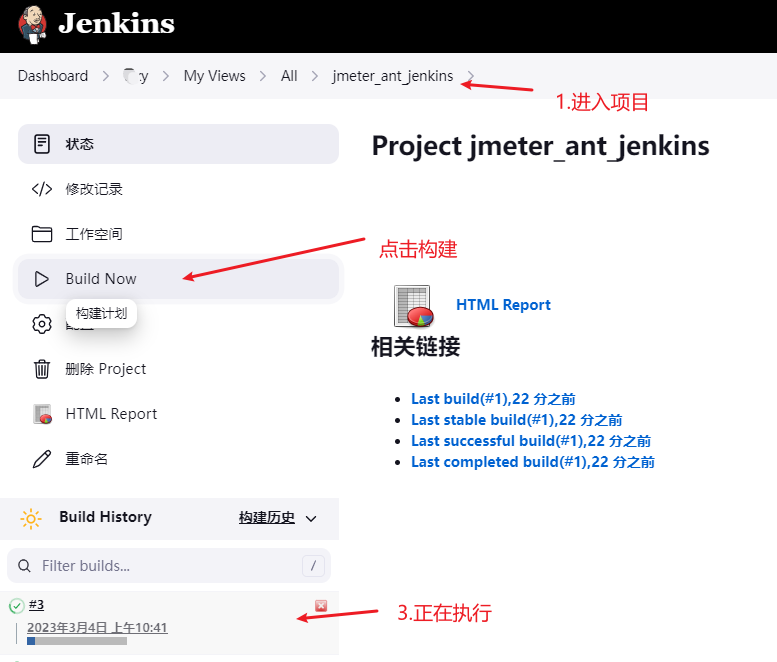
Task: Open the All breadcrumb view
Action: pos(289,76)
